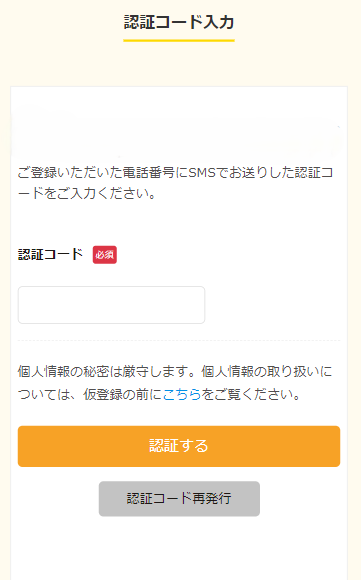Click the yellow underline below the heading
Screen dimensions: 362x580
(x=179, y=40)
